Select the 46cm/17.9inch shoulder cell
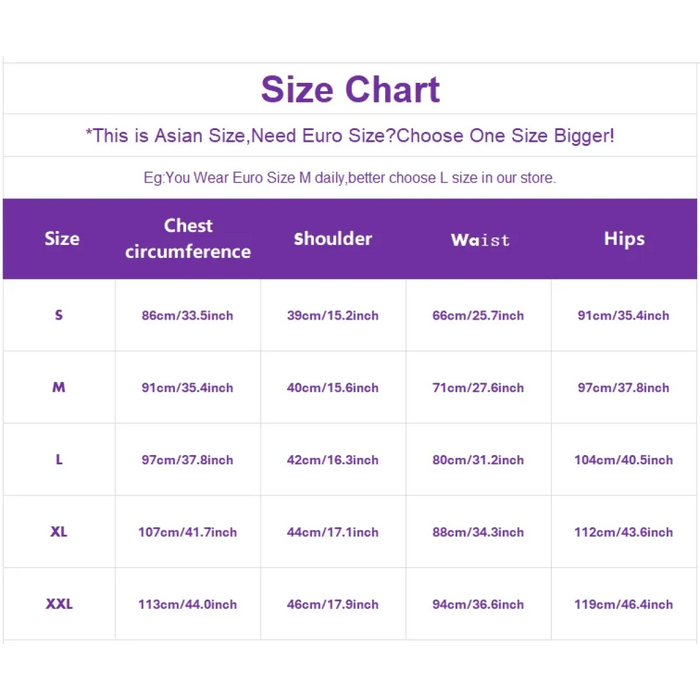 click(333, 604)
